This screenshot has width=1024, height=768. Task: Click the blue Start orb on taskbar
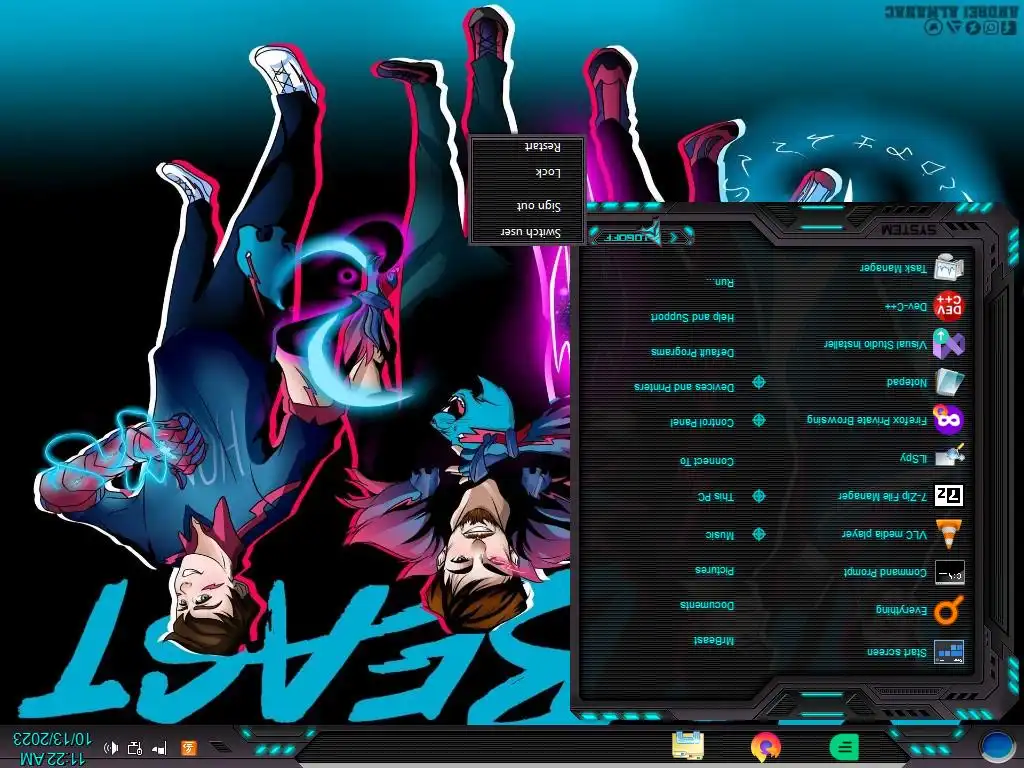point(997,745)
